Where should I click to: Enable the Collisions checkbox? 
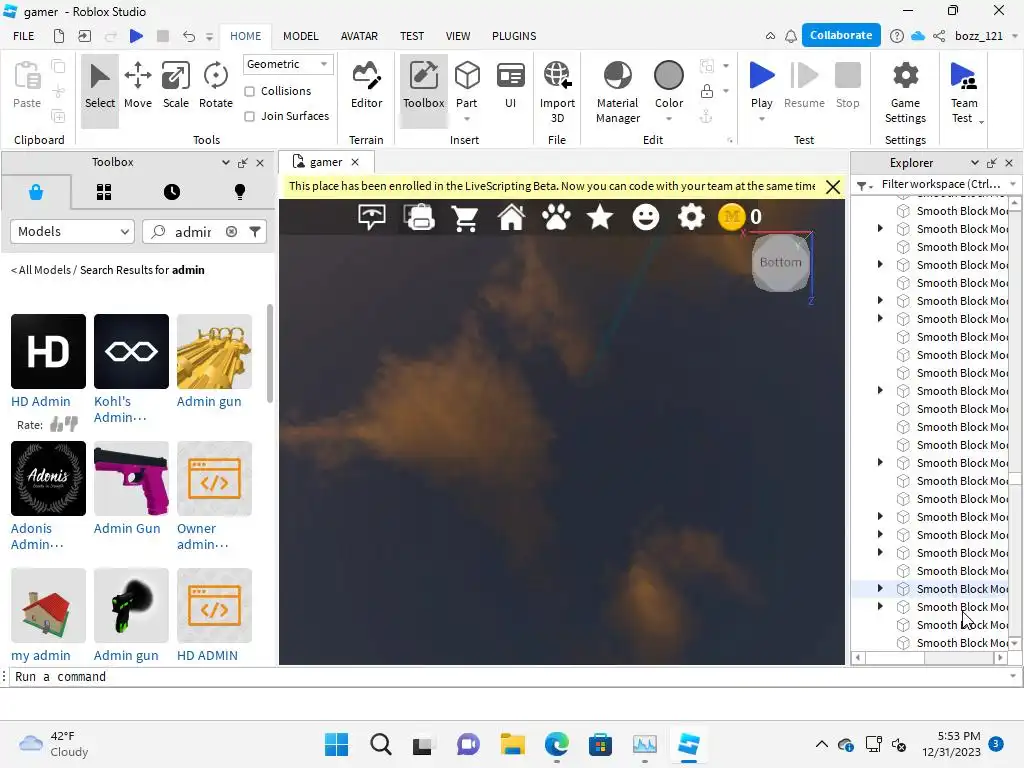pos(249,91)
